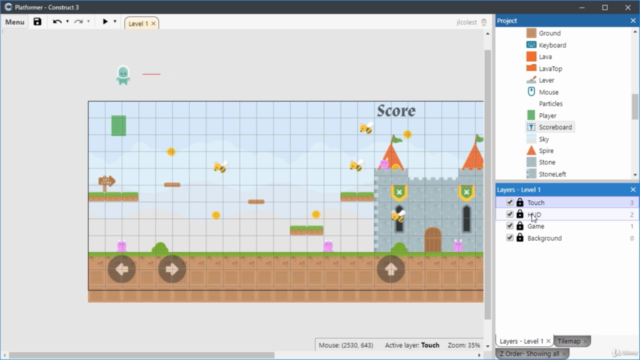Viewport: 640px width, 360px height.
Task: Click the Save project icon
Action: click(x=37, y=22)
